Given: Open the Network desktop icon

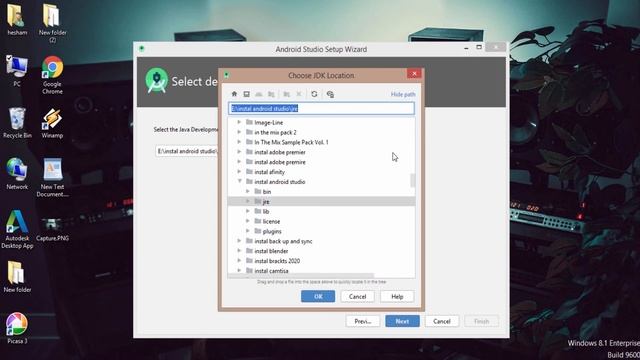Looking at the screenshot, I should [x=17, y=173].
